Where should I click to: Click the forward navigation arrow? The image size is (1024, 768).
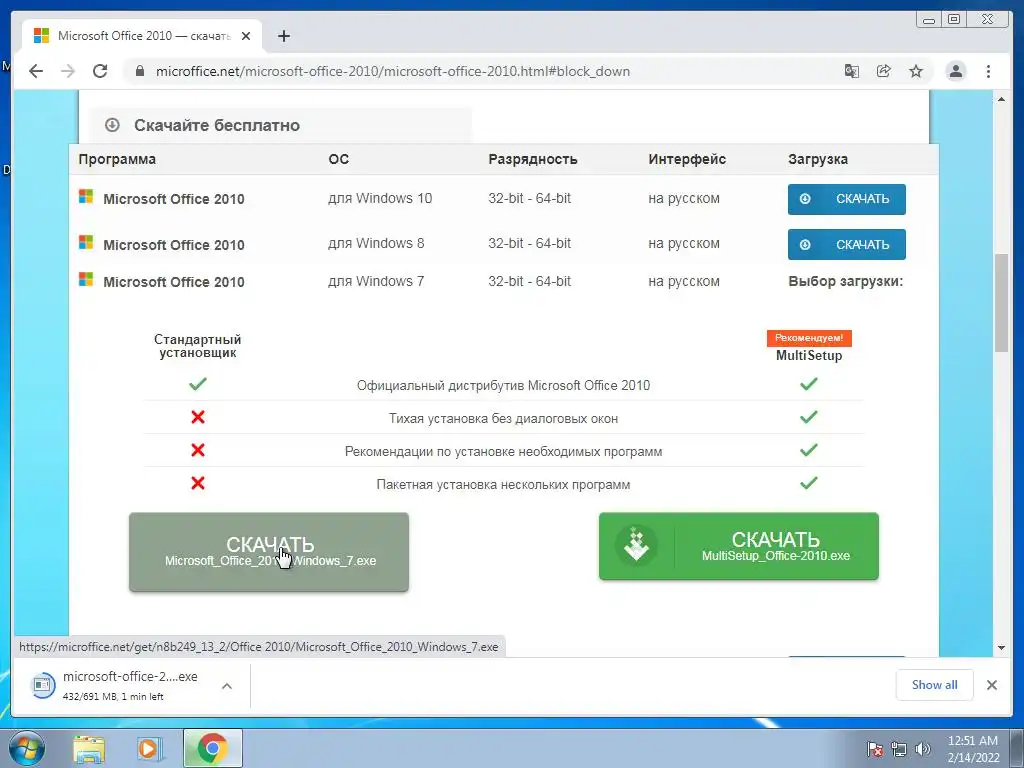click(68, 71)
